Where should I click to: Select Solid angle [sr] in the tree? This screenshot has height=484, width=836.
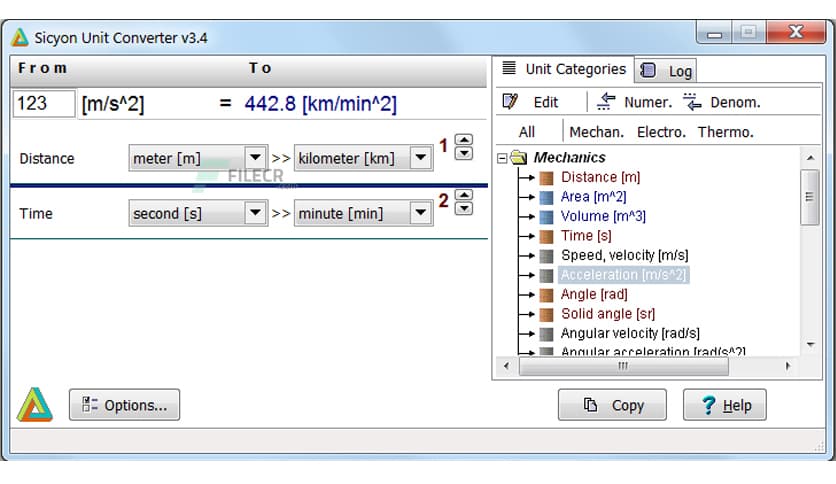pyautogui.click(x=608, y=314)
